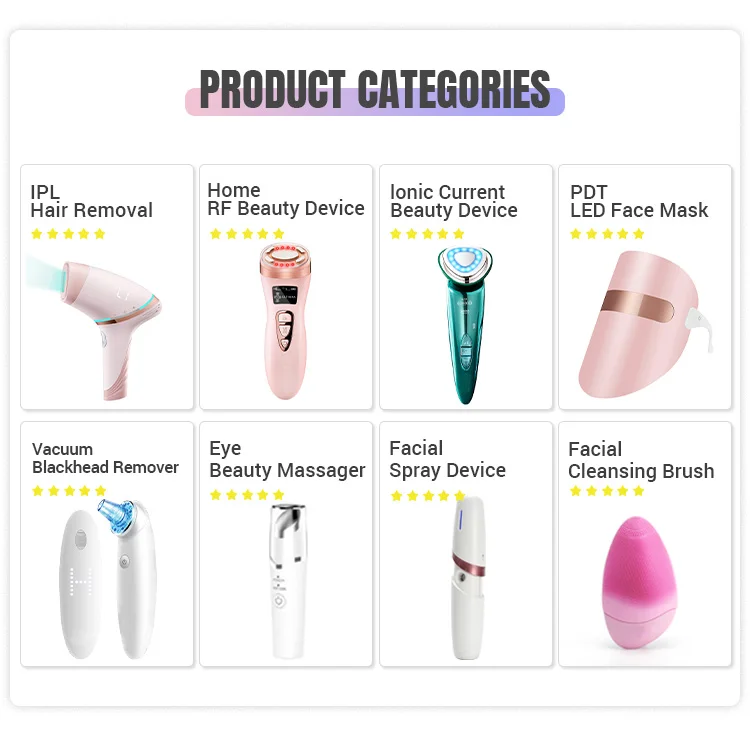This screenshot has width=750, height=733.
Task: Select the PDT LED Face Mask title
Action: [639, 201]
